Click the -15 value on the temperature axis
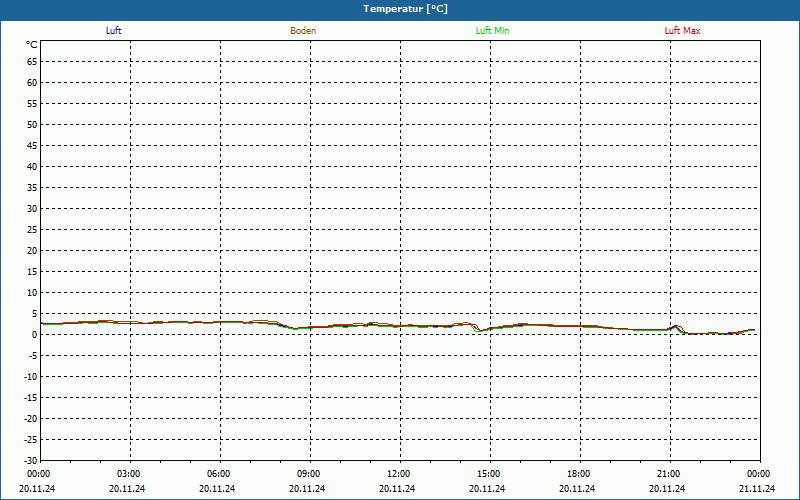The height and width of the screenshot is (500, 800). (31, 398)
